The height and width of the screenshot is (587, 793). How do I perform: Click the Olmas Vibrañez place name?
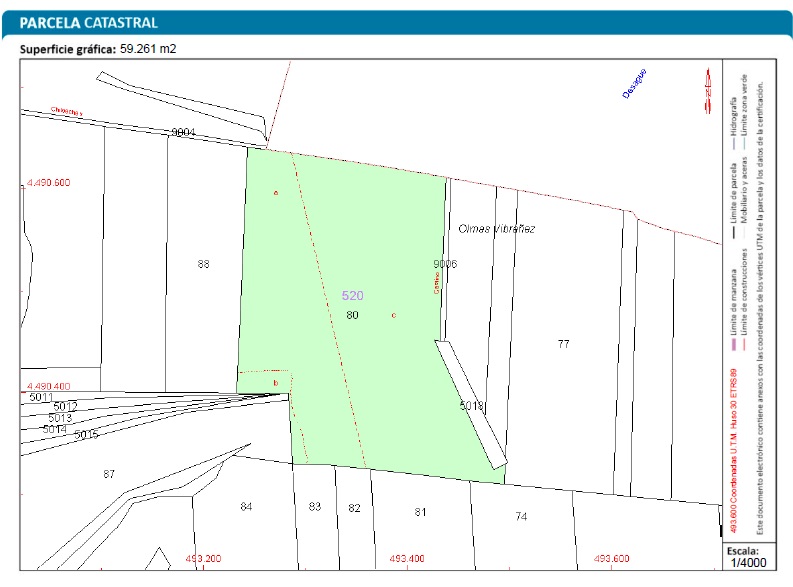tap(496, 229)
